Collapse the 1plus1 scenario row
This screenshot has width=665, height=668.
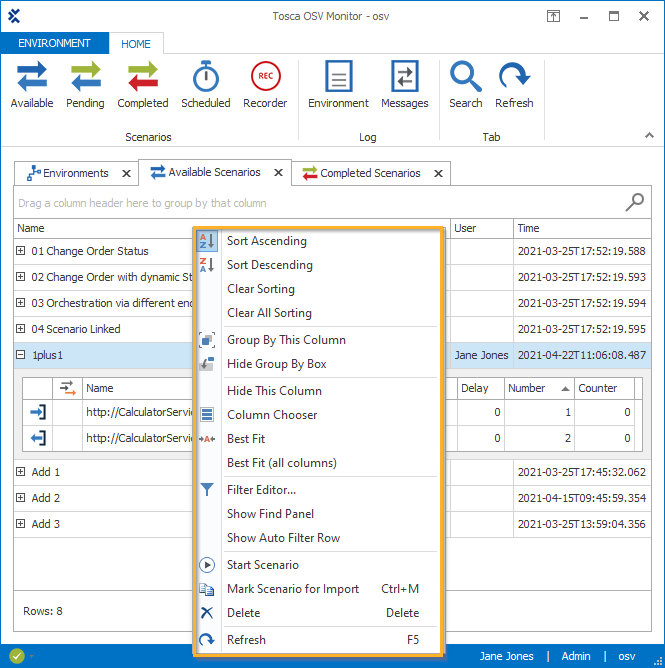[21, 355]
